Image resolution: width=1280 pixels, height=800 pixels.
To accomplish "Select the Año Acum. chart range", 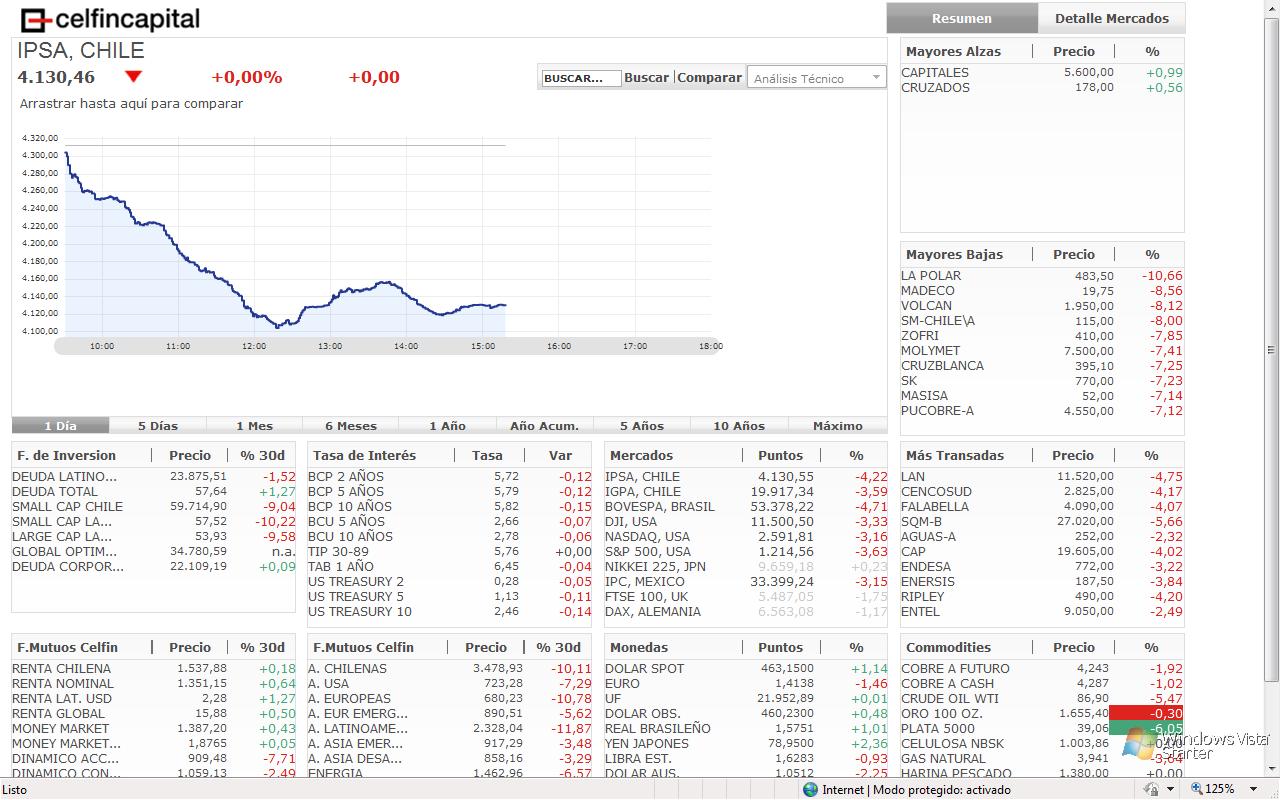I will [x=544, y=426].
